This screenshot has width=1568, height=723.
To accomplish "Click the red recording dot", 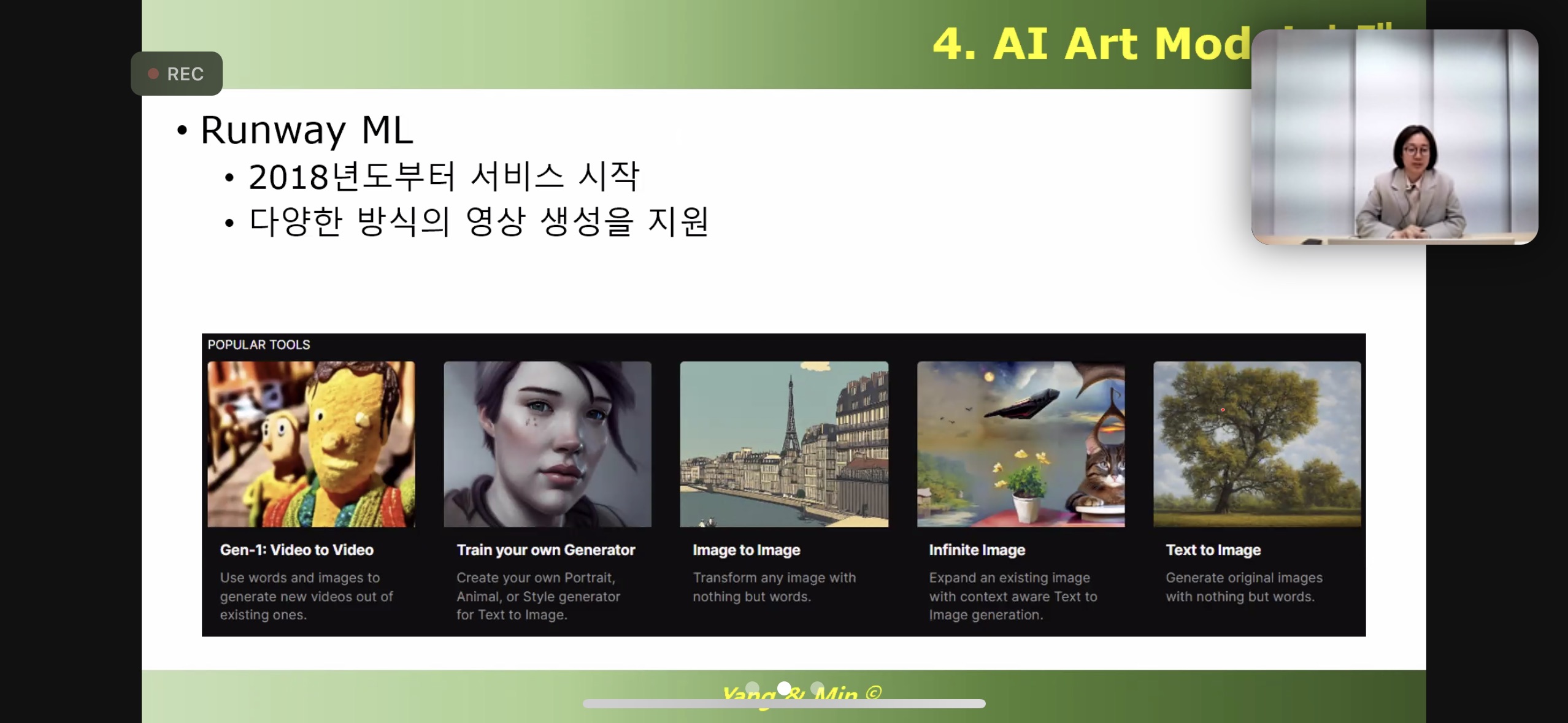I will pos(153,74).
